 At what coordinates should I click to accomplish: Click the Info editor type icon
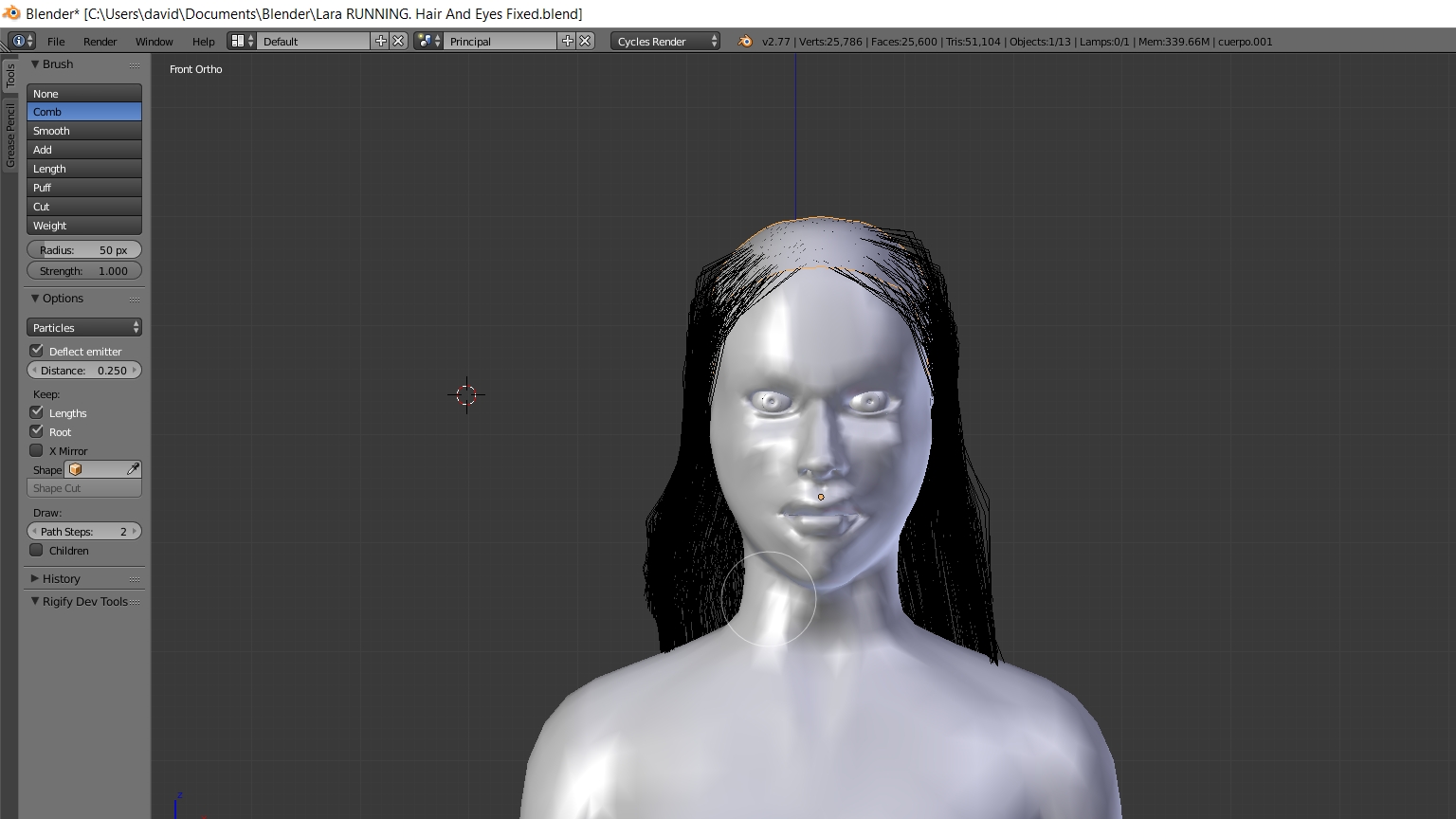(x=21, y=41)
